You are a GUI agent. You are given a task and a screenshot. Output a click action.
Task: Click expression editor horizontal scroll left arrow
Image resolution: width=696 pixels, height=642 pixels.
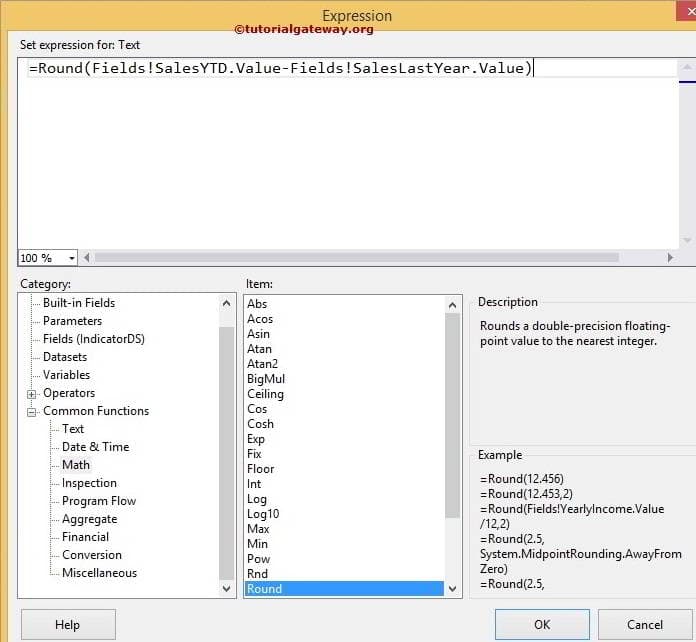(87, 258)
